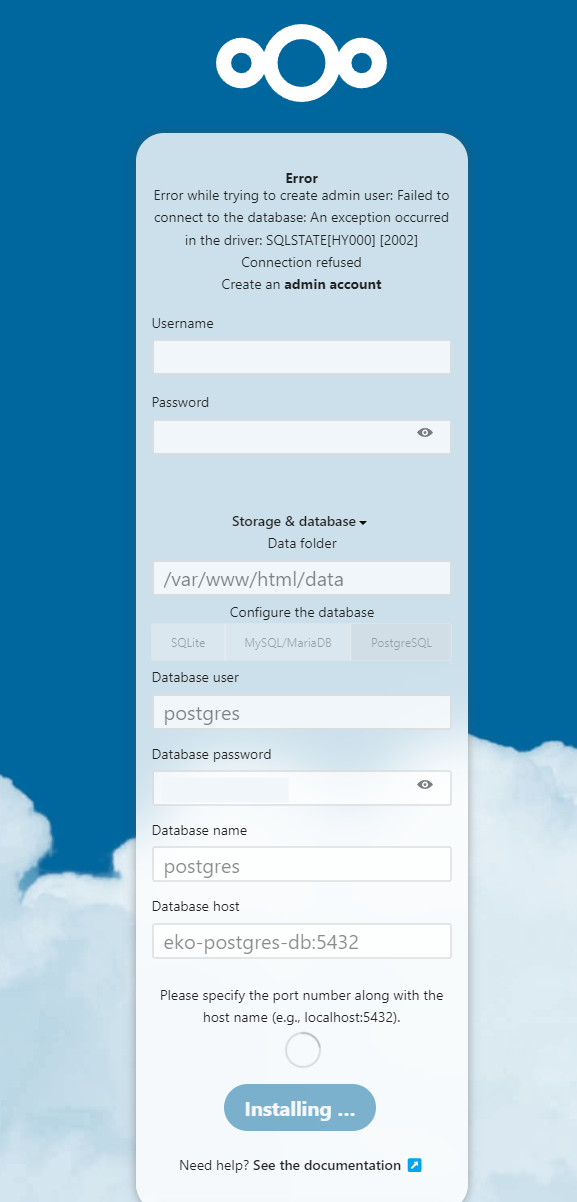
Task: Focus the admin Password field
Action: point(301,437)
